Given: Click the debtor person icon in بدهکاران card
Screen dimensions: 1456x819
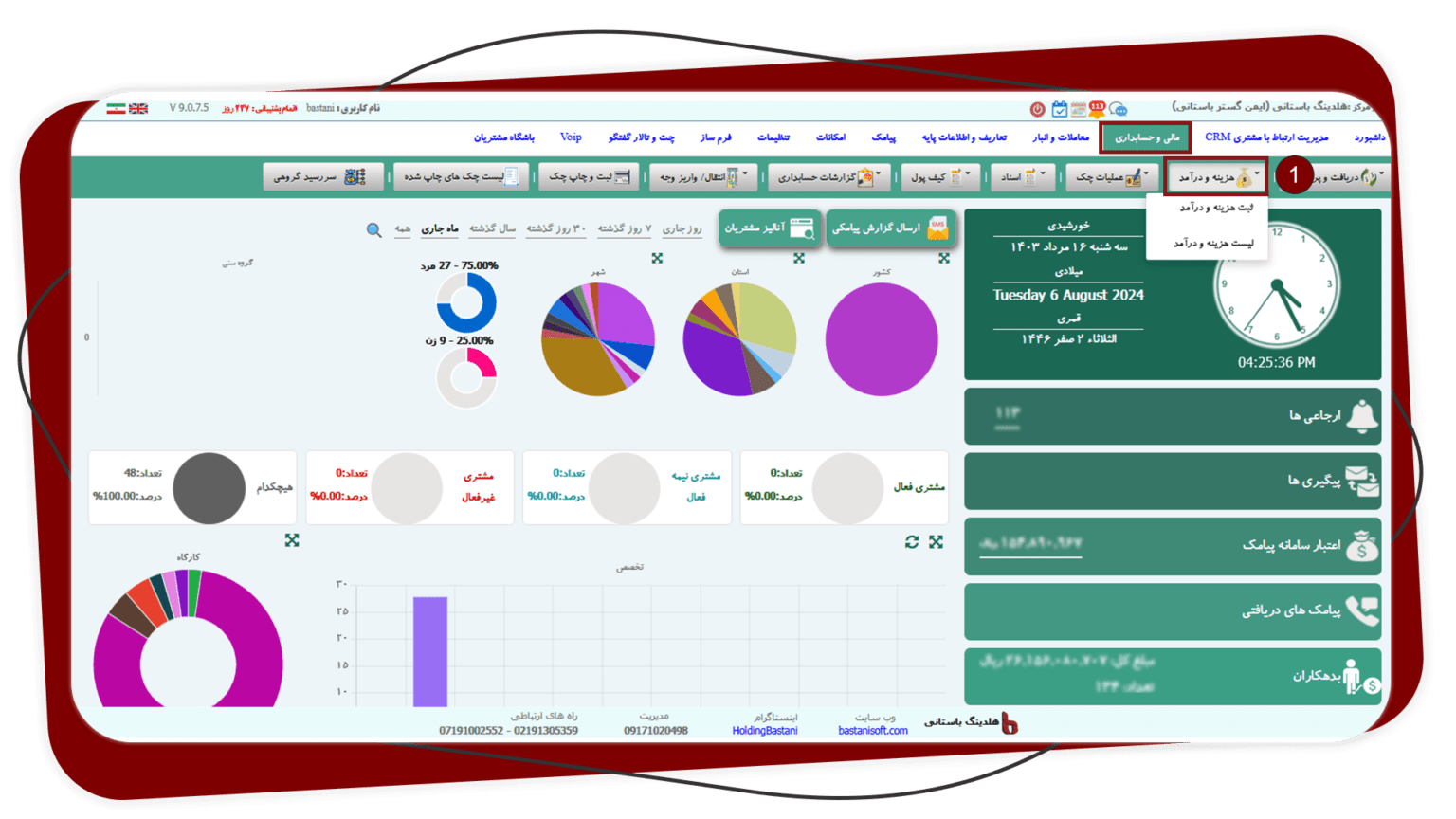Looking at the screenshot, I should 1360,677.
